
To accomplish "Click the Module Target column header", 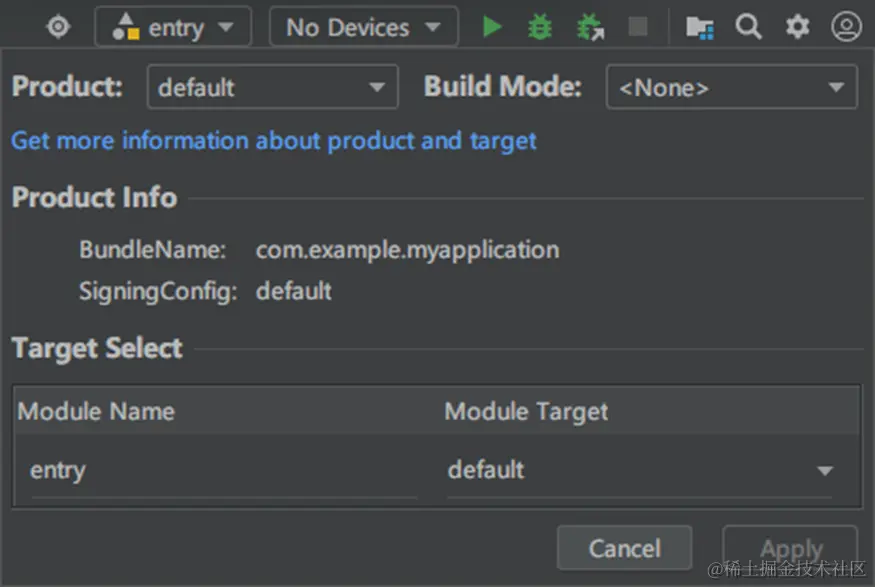I will coord(526,411).
